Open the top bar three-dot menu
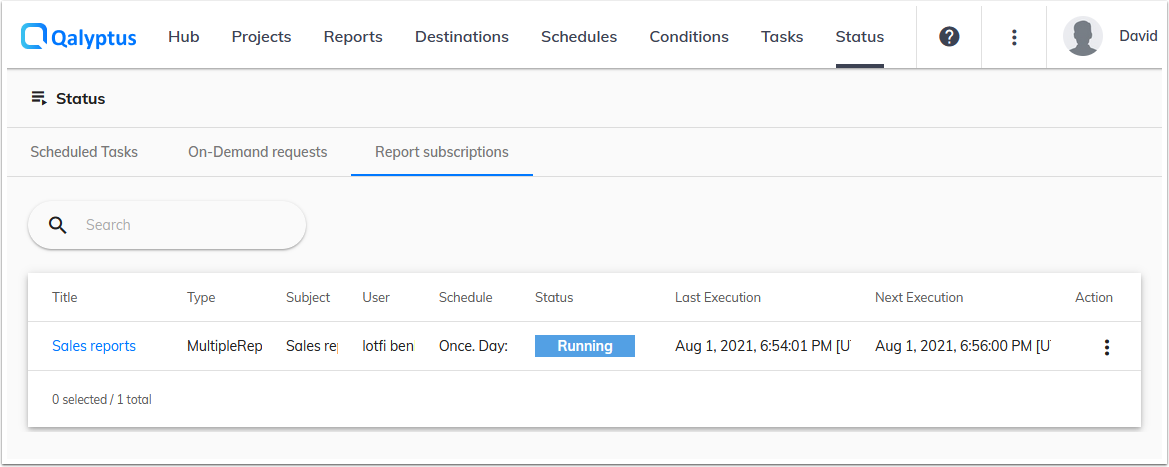 click(x=1014, y=37)
